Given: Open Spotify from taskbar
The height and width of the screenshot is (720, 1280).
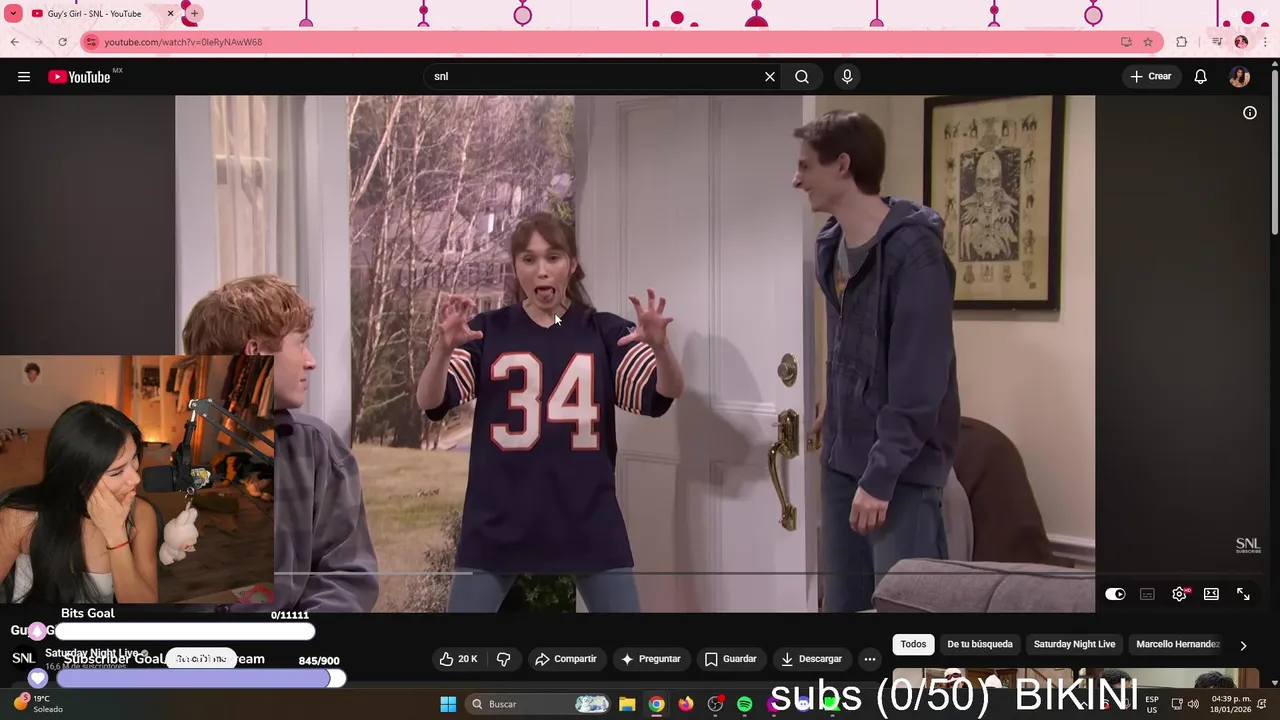Looking at the screenshot, I should (x=744, y=704).
